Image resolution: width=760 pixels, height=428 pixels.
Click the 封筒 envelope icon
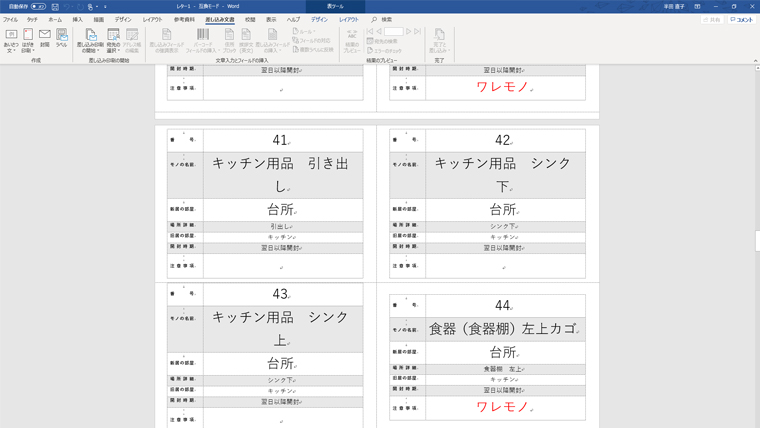pos(45,38)
